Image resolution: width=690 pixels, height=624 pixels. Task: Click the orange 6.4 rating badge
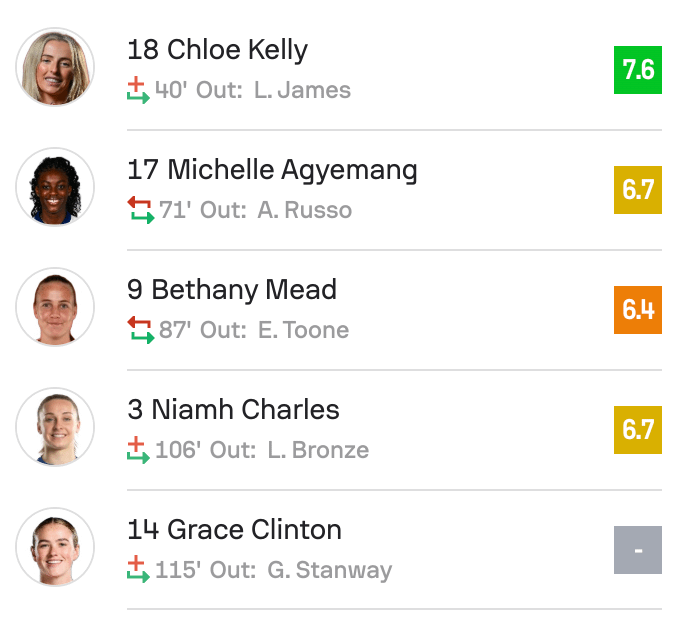[x=638, y=309]
